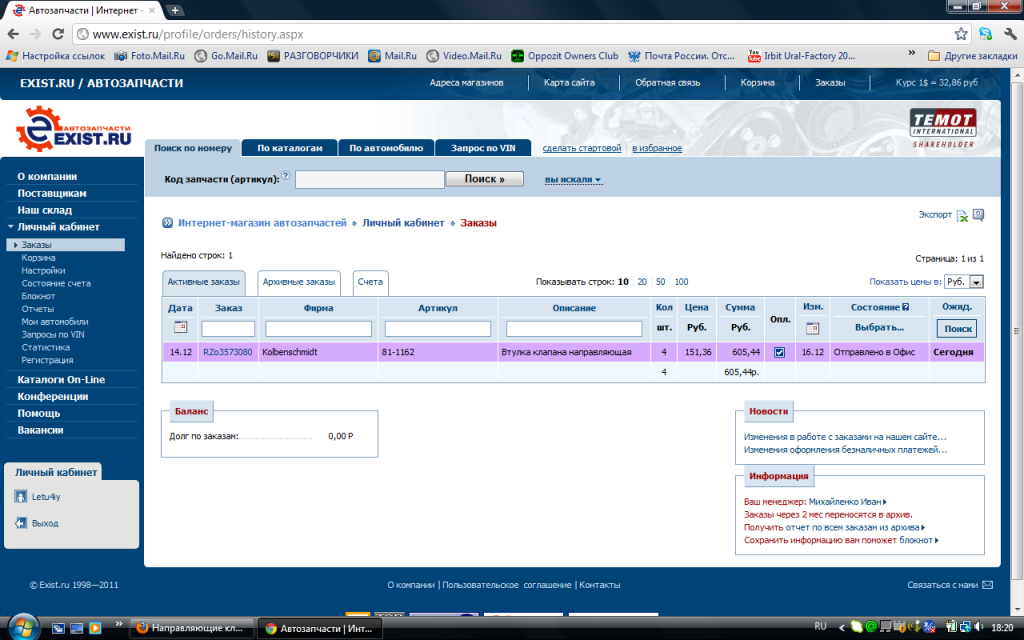Switch to Архивные заказы tab
Image resolution: width=1024 pixels, height=640 pixels.
(298, 282)
